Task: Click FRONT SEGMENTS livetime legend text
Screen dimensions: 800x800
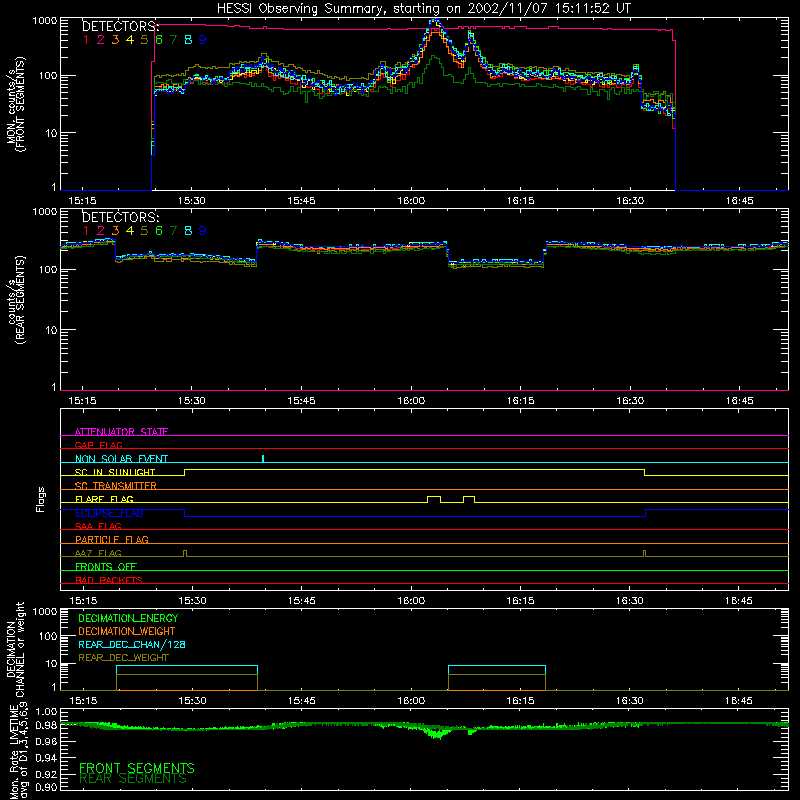Action: click(x=137, y=768)
